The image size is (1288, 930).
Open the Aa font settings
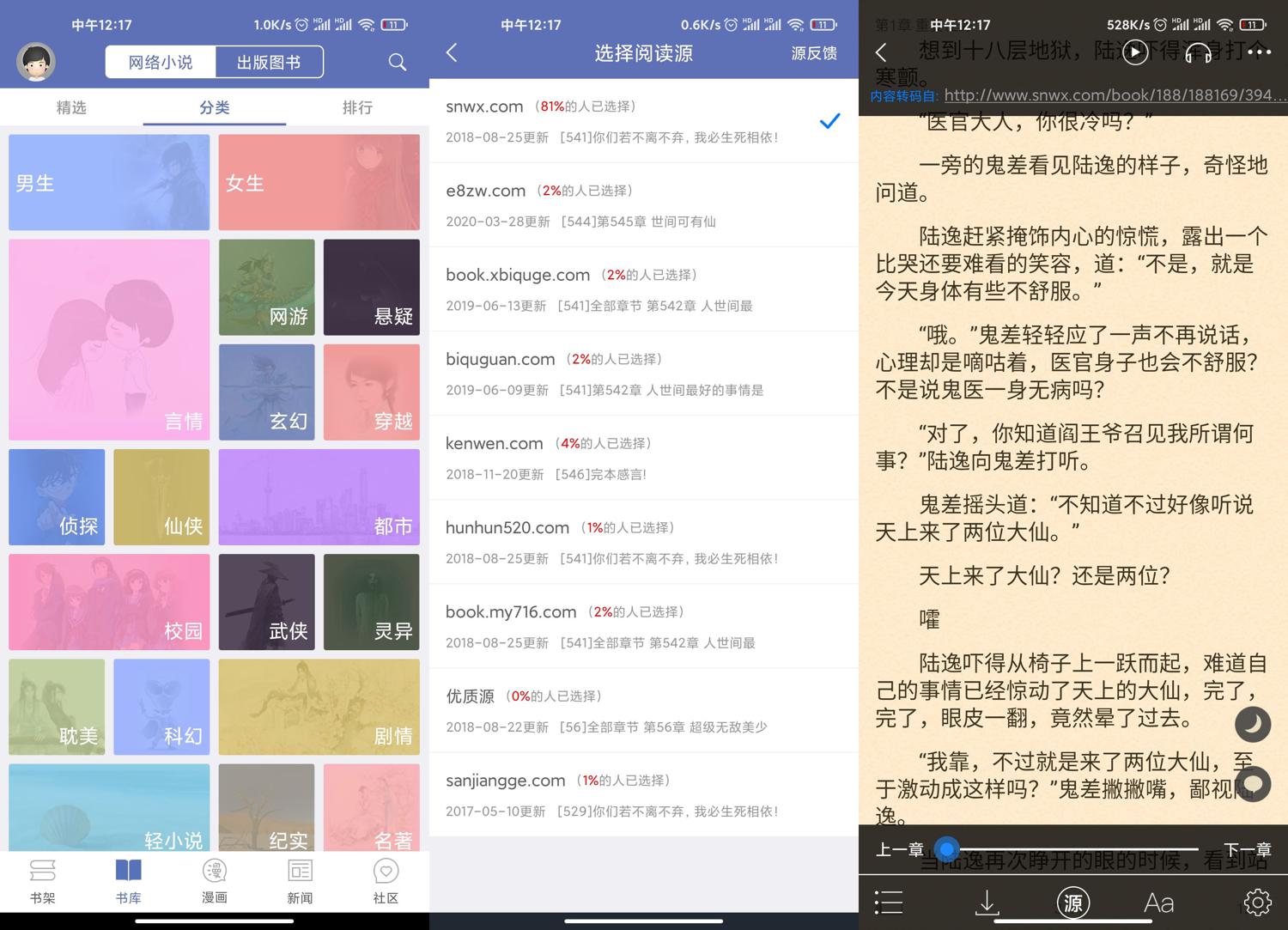click(1158, 902)
